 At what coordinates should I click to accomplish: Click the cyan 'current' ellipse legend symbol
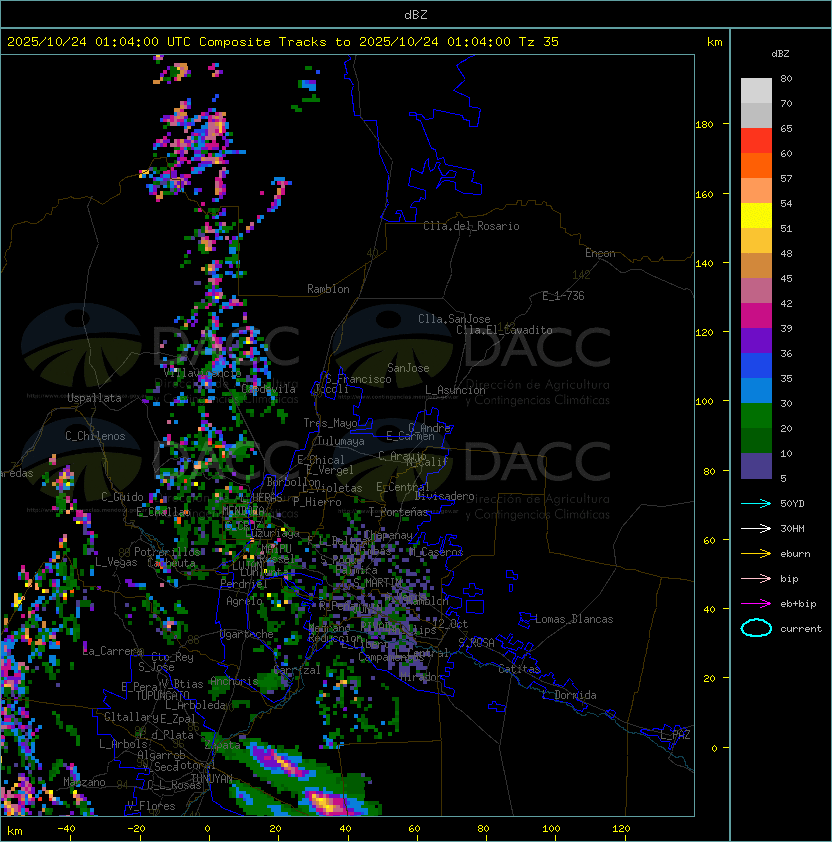(756, 628)
